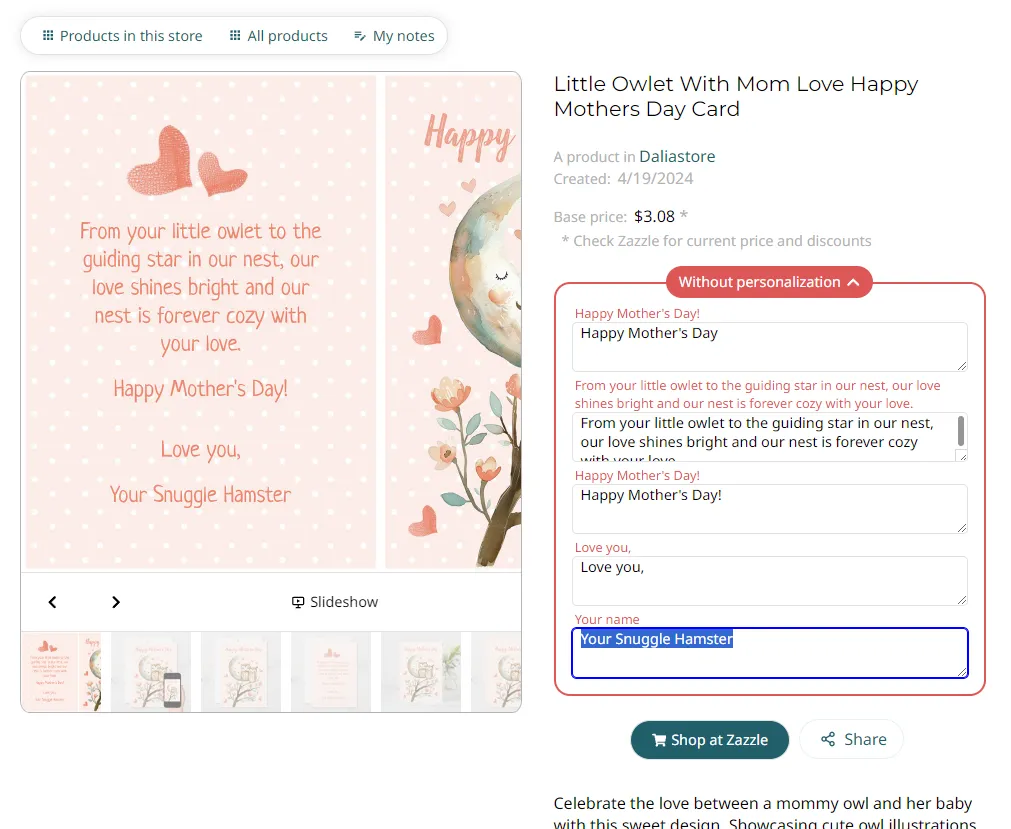
Task: Click the scrollbar in the owlet message field
Action: (961, 431)
